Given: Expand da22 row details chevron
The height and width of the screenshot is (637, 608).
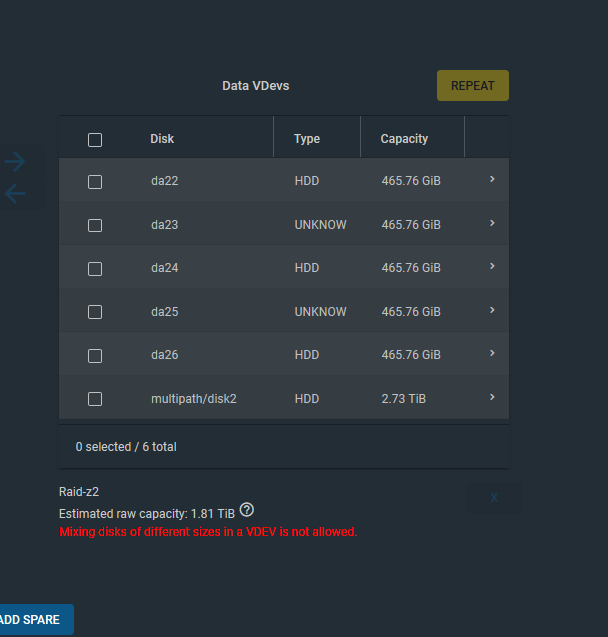Looking at the screenshot, I should pyautogui.click(x=492, y=179).
